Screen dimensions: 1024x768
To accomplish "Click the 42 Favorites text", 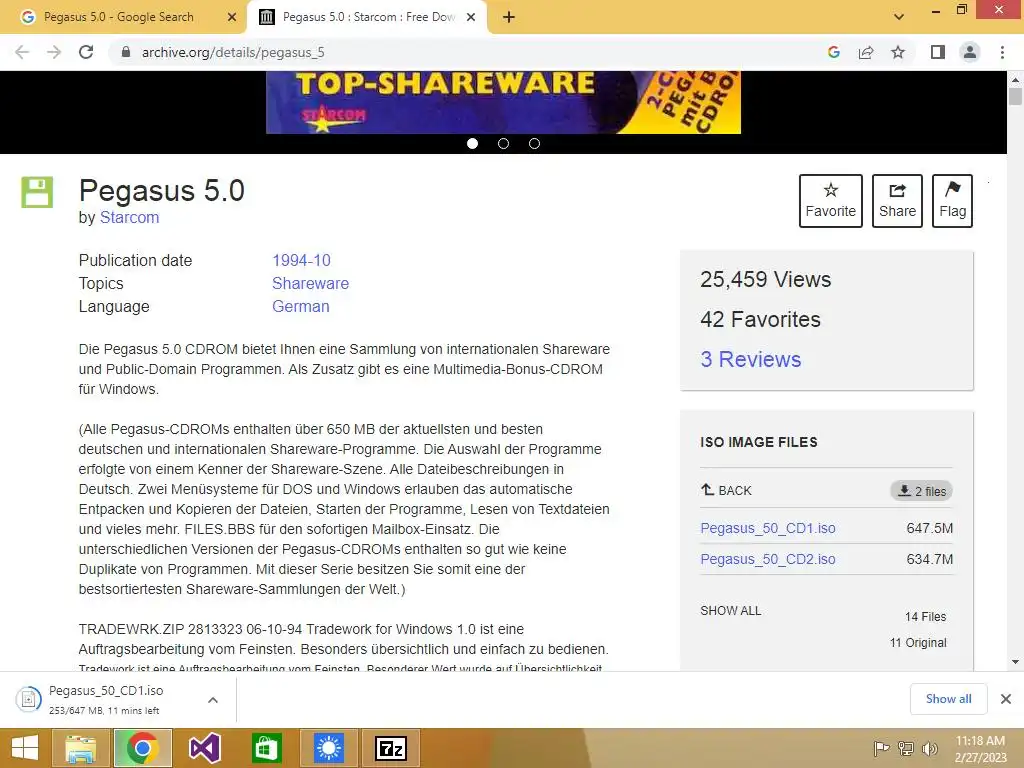I will point(760,319).
